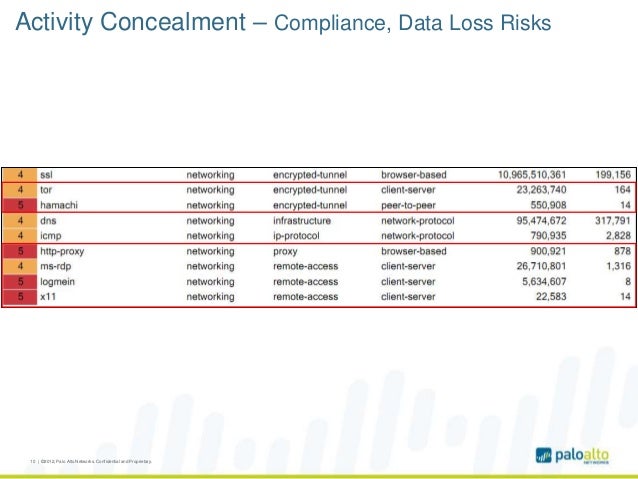638x479 pixels.
Task: Click byte count 22,583
Action: tap(551, 297)
